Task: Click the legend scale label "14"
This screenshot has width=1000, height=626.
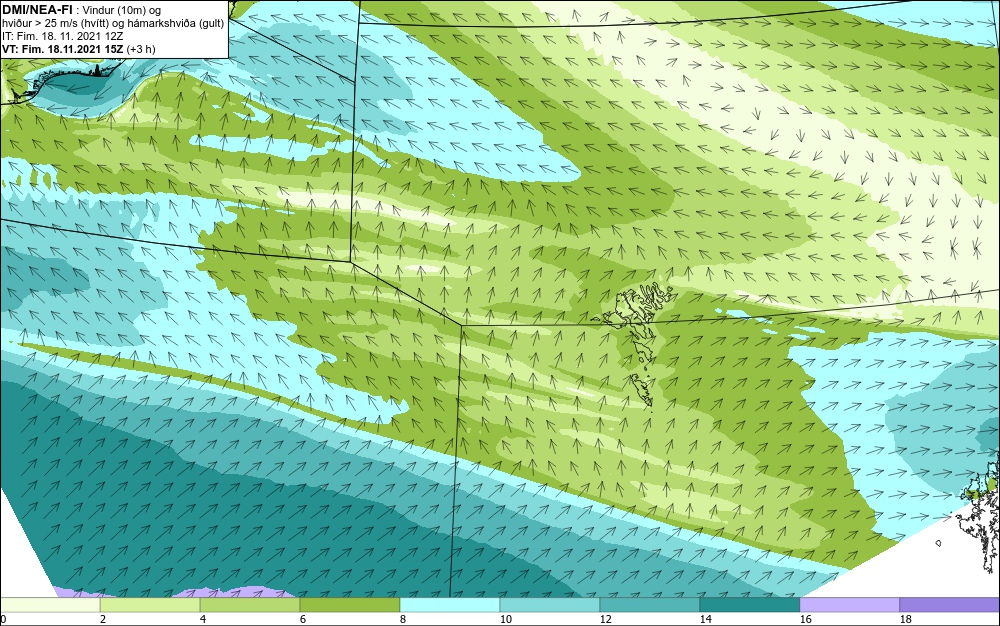Action: click(705, 619)
